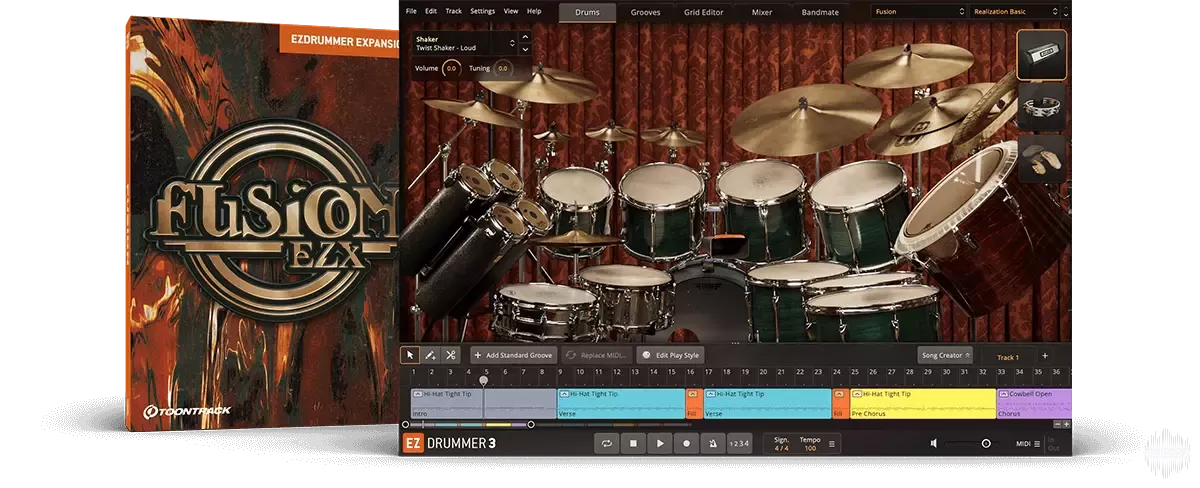Switch to the Drums tab
Image resolution: width=1200 pixels, height=488 pixels.
[587, 12]
